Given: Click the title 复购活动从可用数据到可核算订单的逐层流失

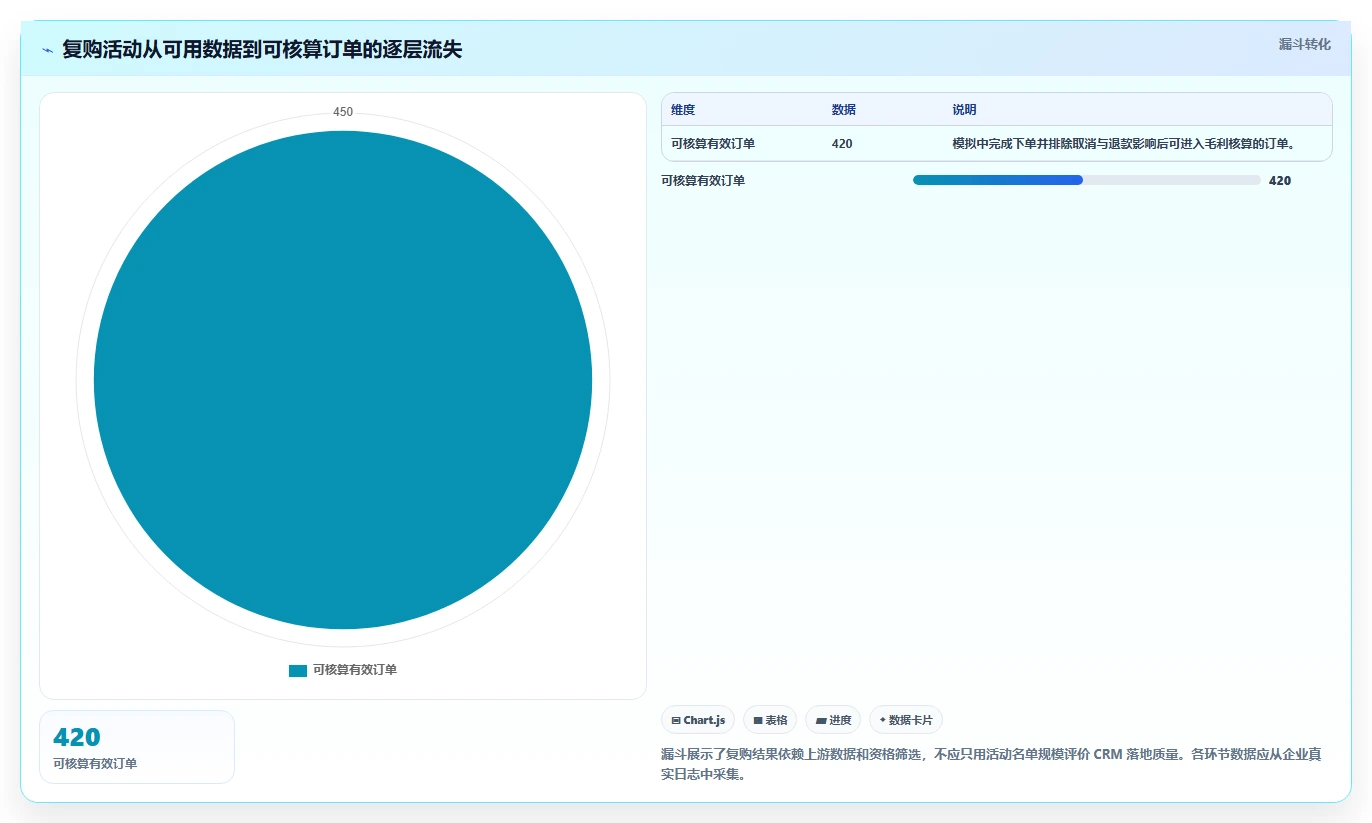Looking at the screenshot, I should 262,49.
